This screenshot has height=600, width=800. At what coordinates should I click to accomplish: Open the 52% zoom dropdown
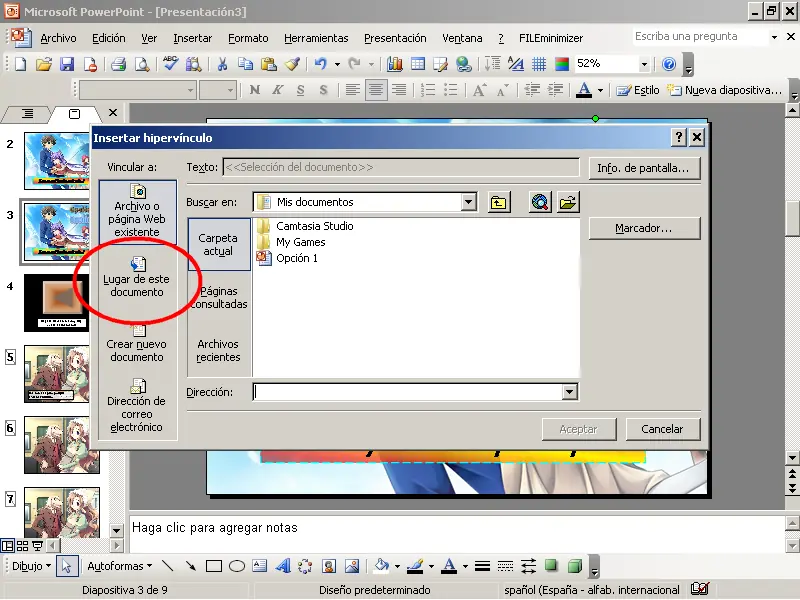click(644, 64)
